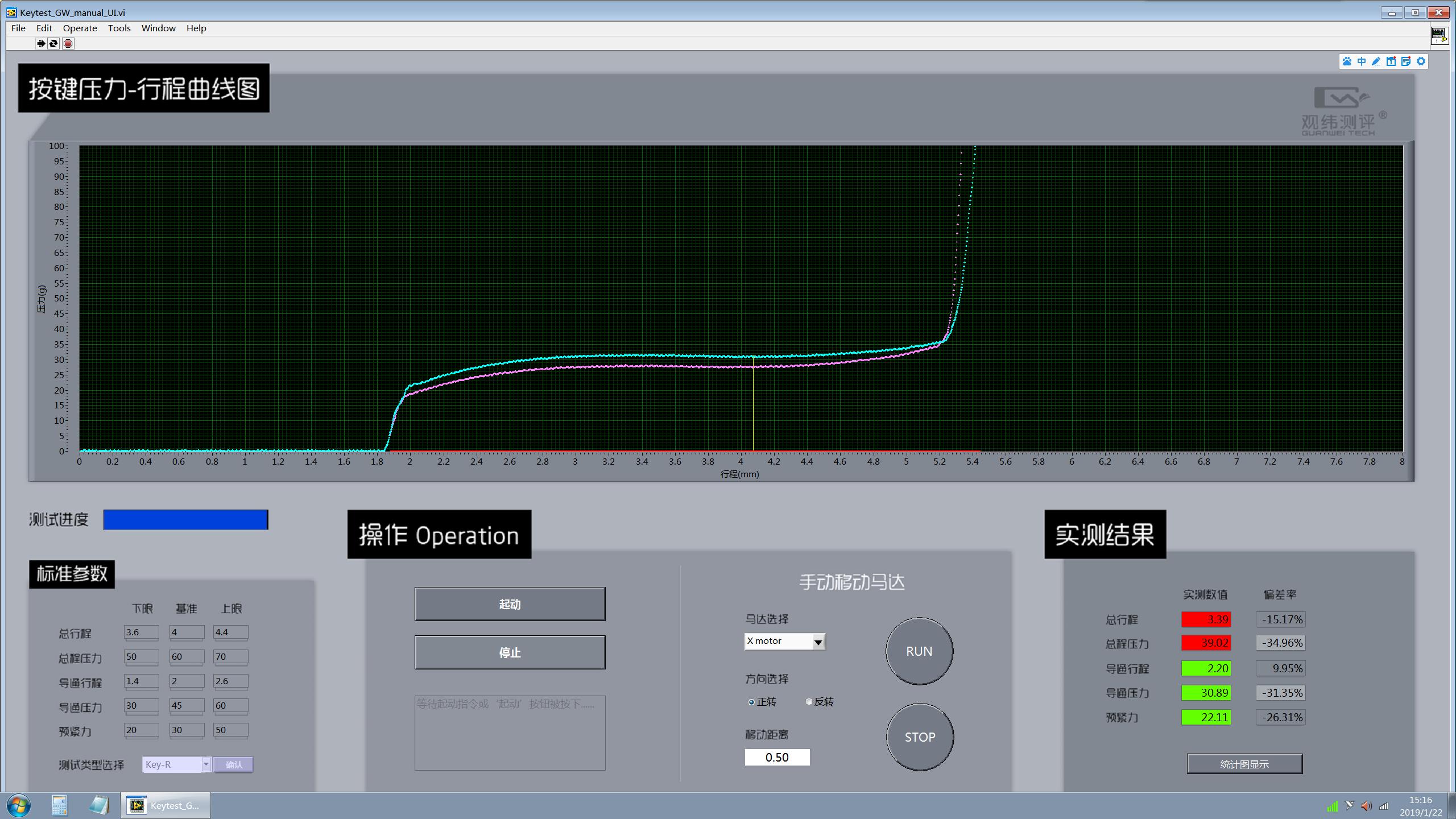Click the 中 language mode icon

pos(1362,61)
